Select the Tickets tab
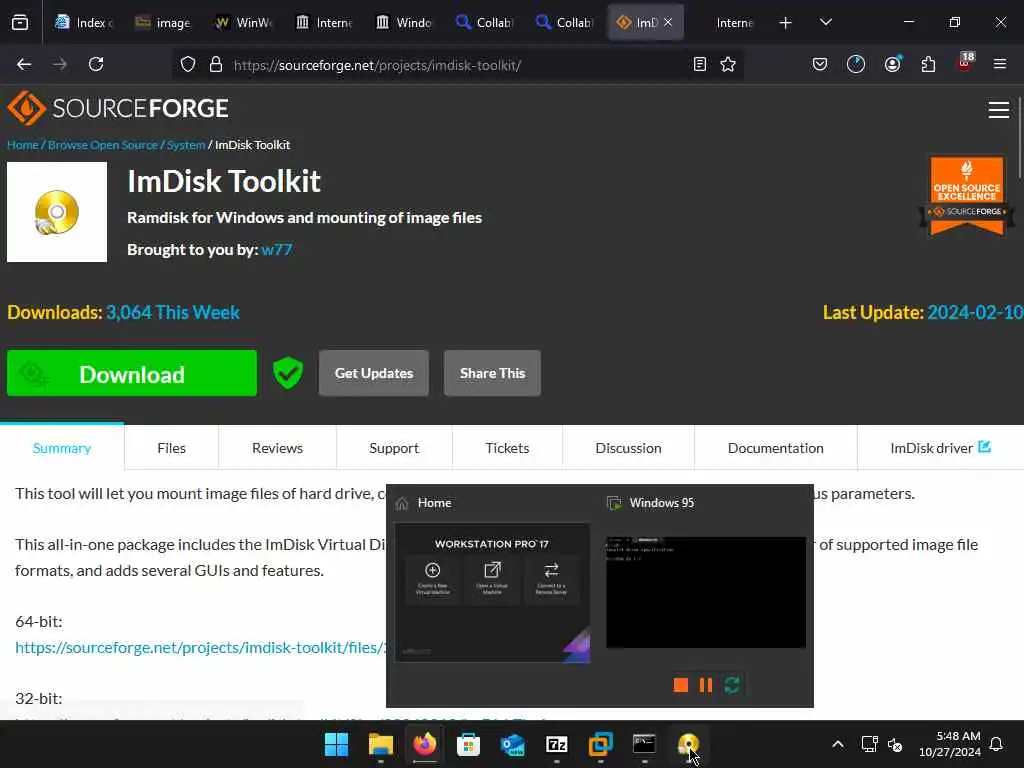 click(x=507, y=448)
